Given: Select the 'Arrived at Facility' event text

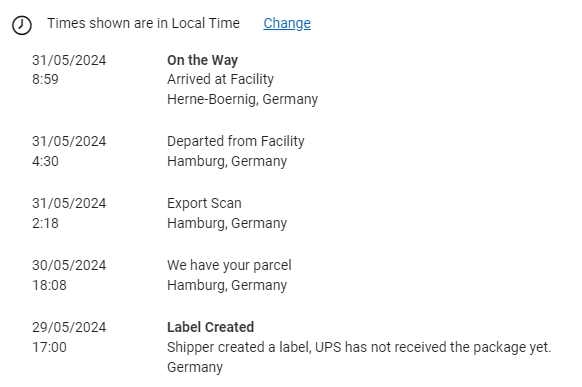Looking at the screenshot, I should pyautogui.click(x=220, y=79).
